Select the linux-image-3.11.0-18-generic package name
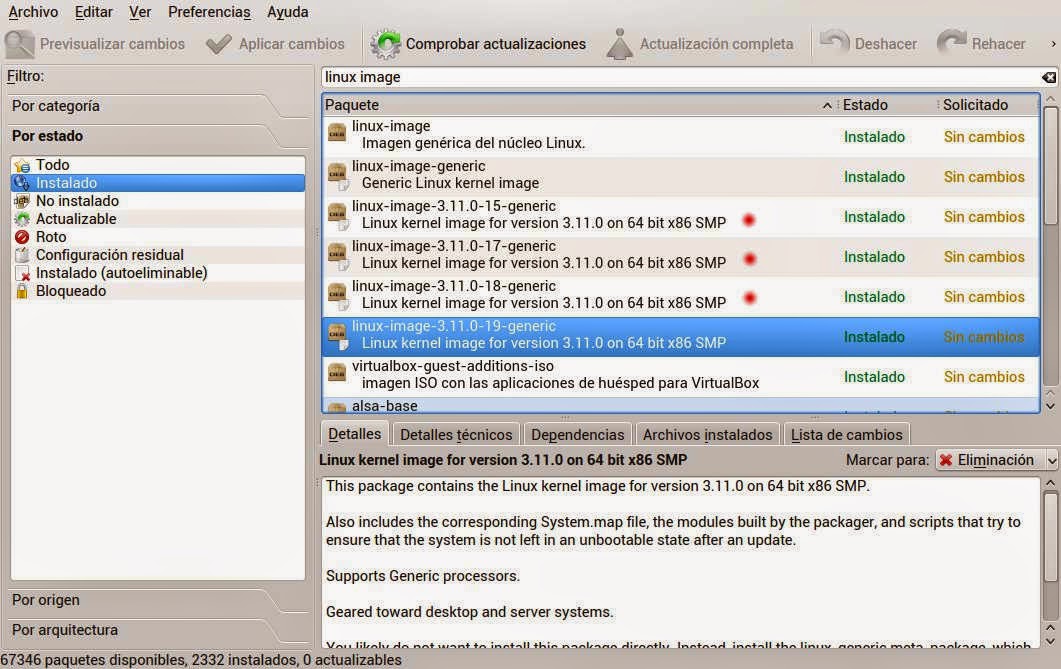 point(453,286)
